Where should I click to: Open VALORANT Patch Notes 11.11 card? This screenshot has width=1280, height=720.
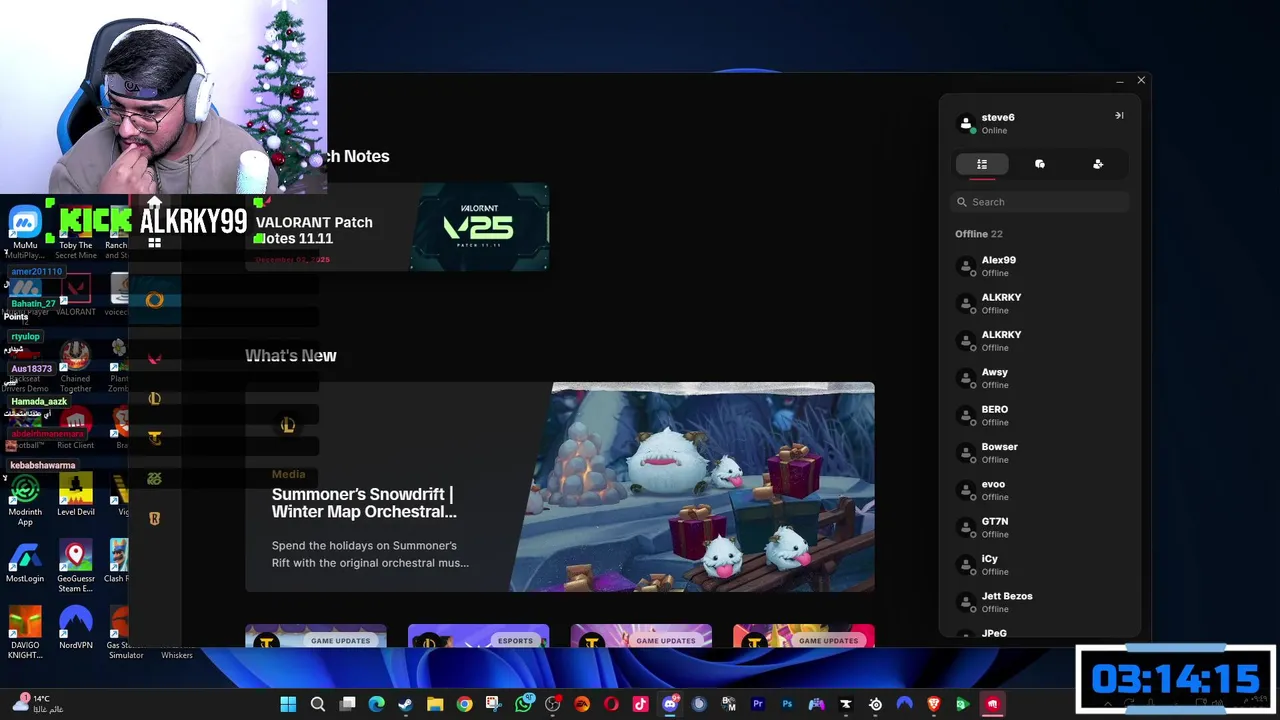397,227
